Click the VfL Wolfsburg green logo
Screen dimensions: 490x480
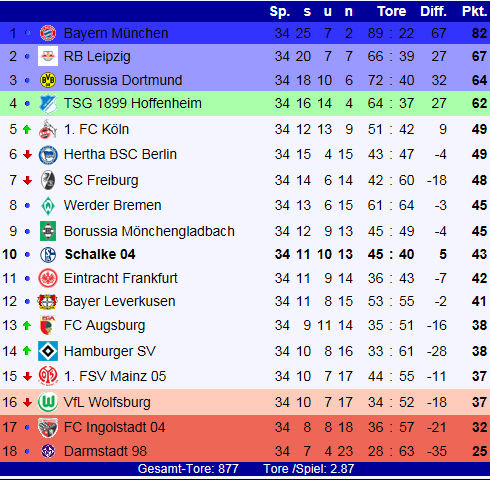tap(48, 402)
